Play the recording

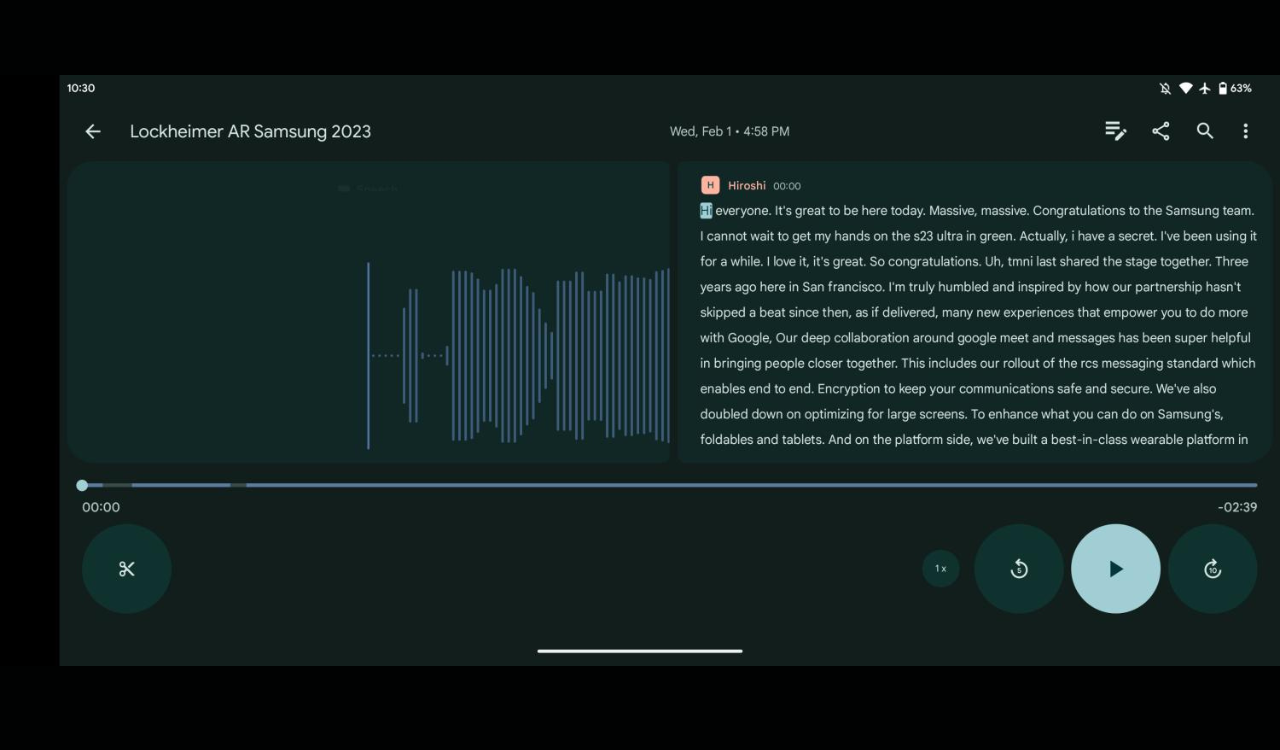(x=1116, y=569)
